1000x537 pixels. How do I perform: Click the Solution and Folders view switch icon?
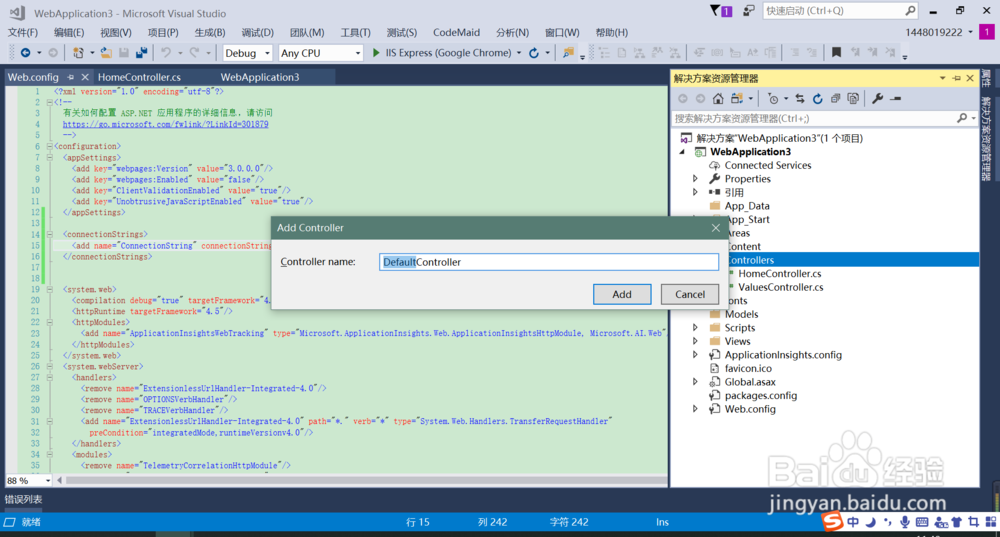(737, 99)
